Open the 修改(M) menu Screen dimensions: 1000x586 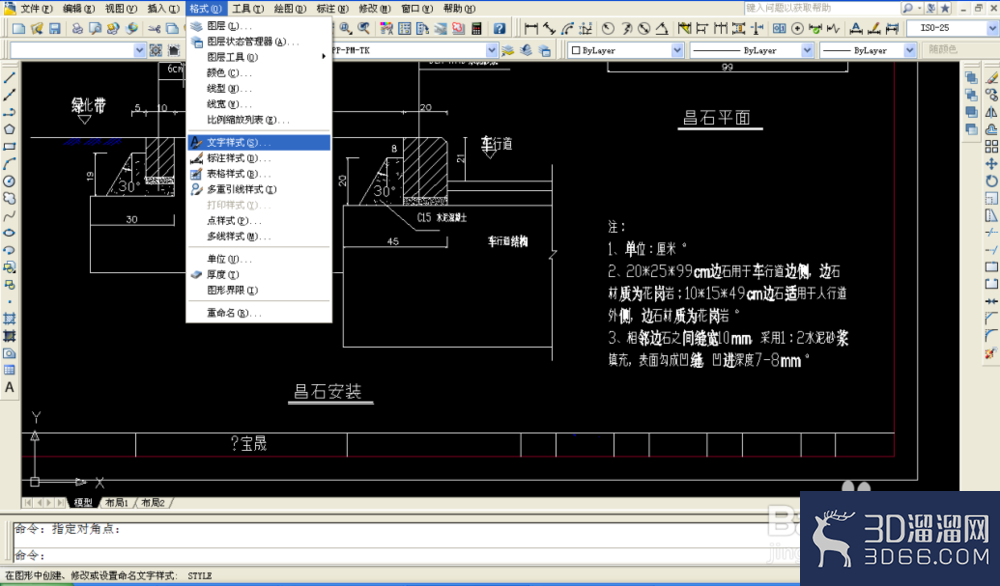(x=374, y=8)
